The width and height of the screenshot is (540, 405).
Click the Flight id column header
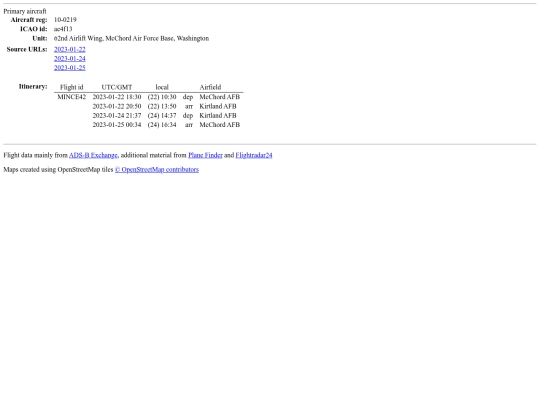[72, 87]
